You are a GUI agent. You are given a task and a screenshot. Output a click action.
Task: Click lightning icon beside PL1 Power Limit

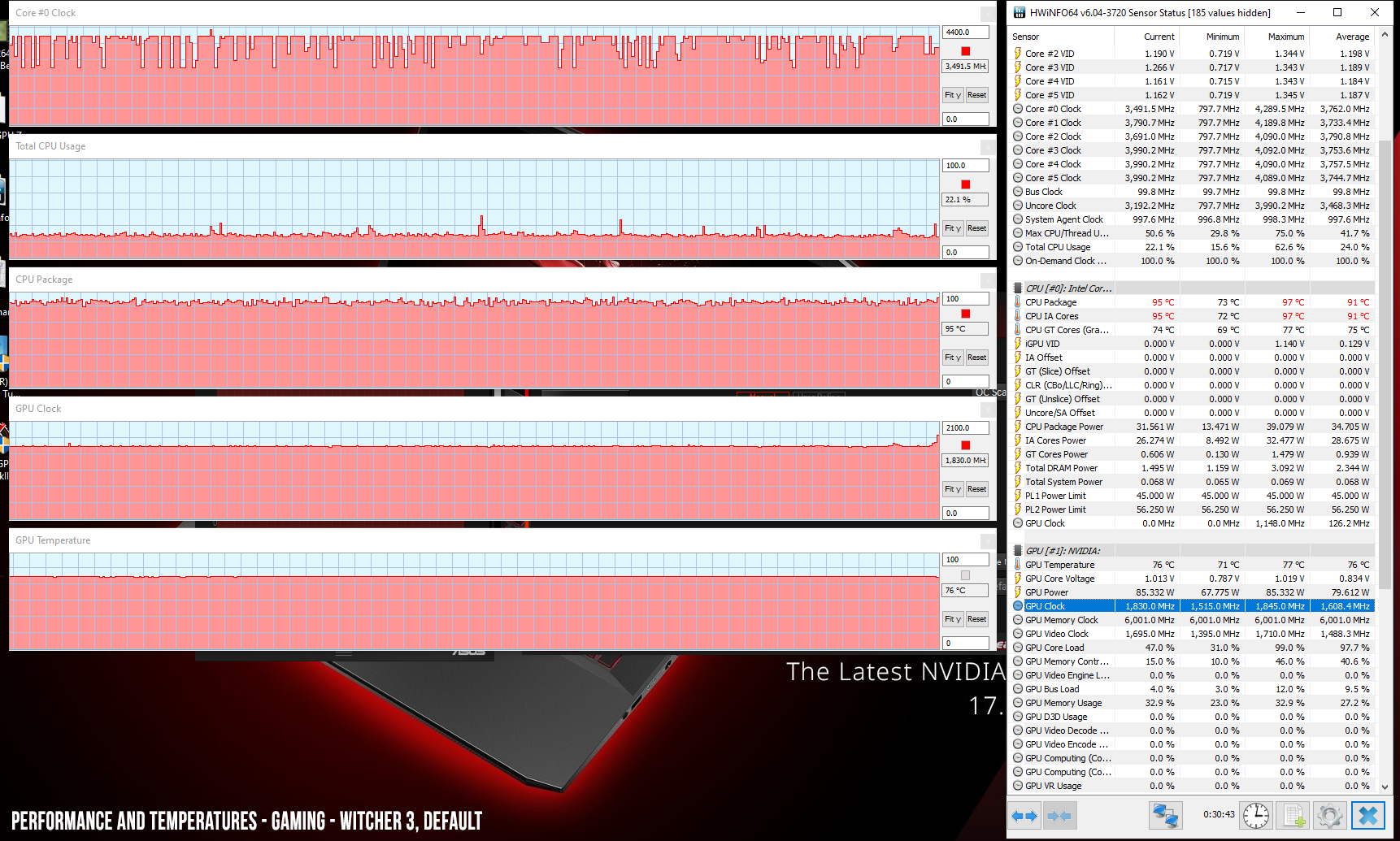pyautogui.click(x=1018, y=496)
